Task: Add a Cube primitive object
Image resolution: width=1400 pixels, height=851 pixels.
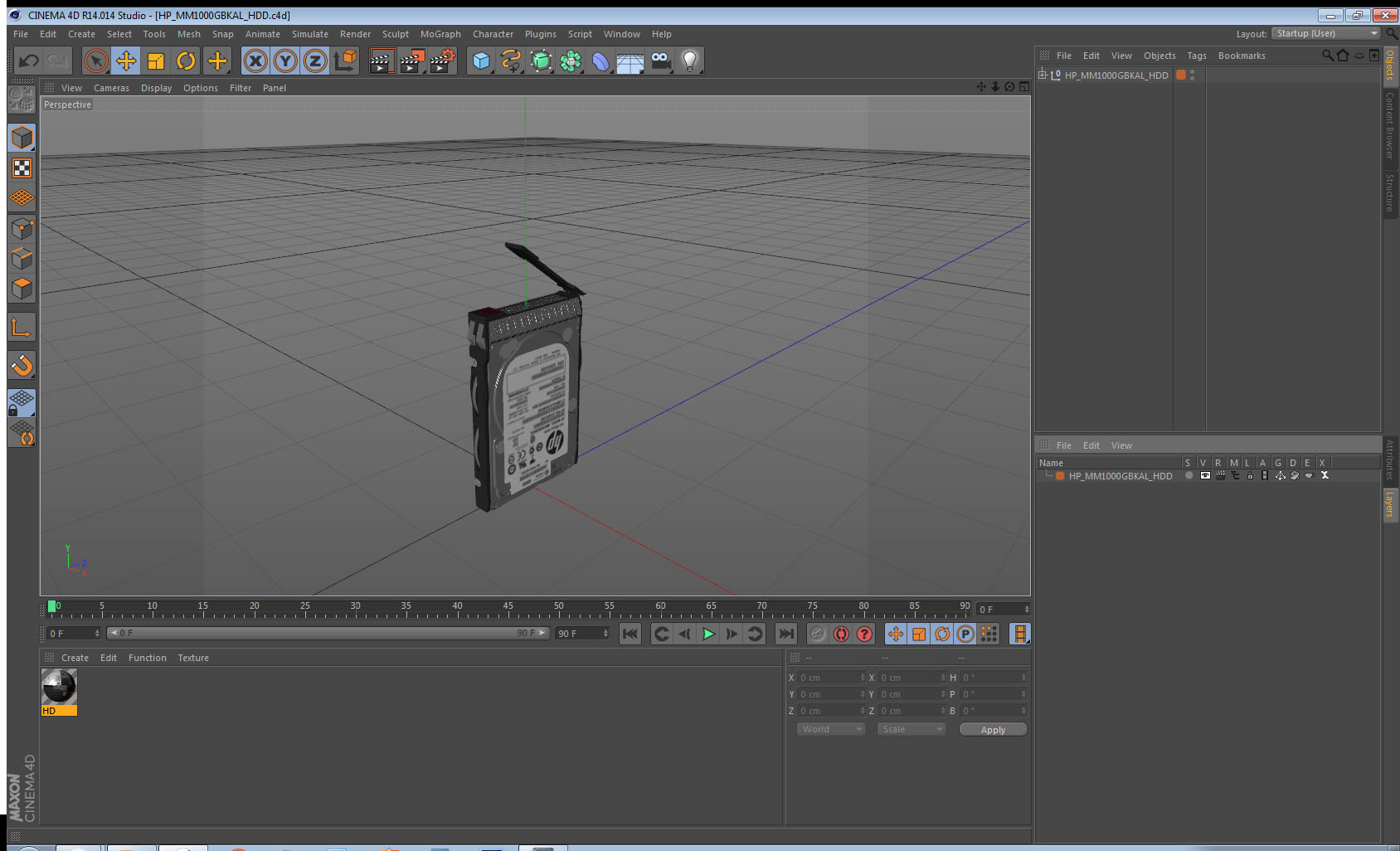Action: tap(481, 61)
